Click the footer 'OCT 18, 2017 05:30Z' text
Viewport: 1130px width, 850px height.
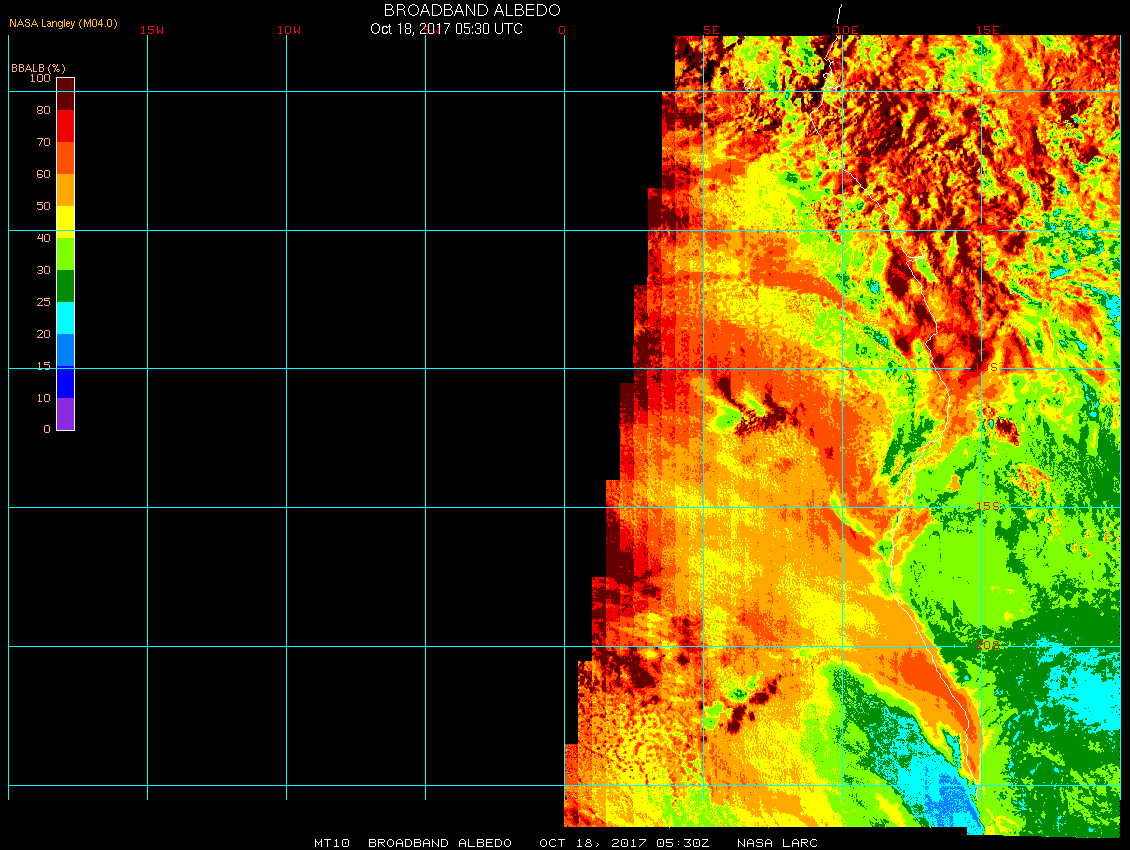[x=624, y=843]
